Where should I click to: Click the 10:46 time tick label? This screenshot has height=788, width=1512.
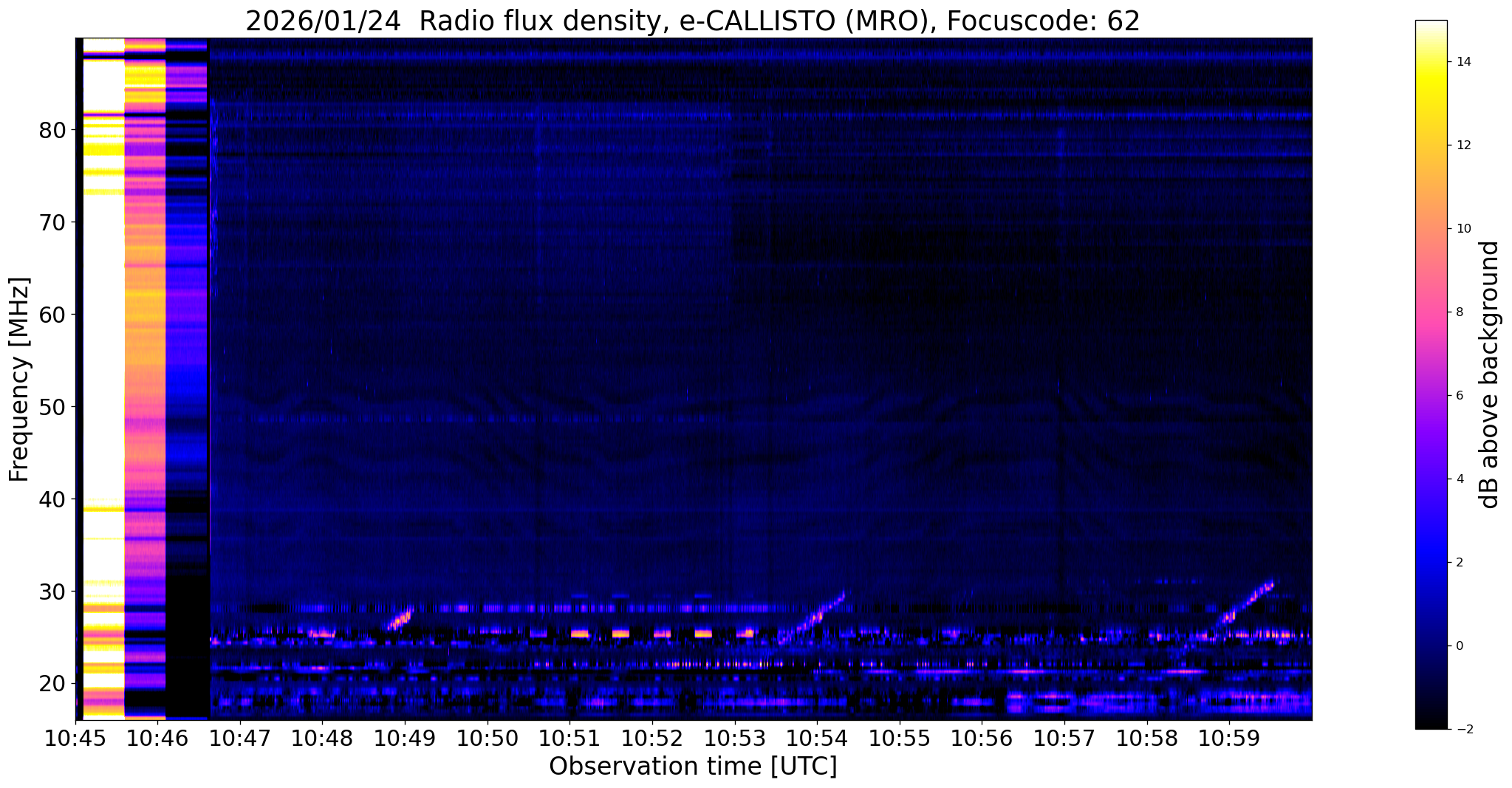click(158, 738)
